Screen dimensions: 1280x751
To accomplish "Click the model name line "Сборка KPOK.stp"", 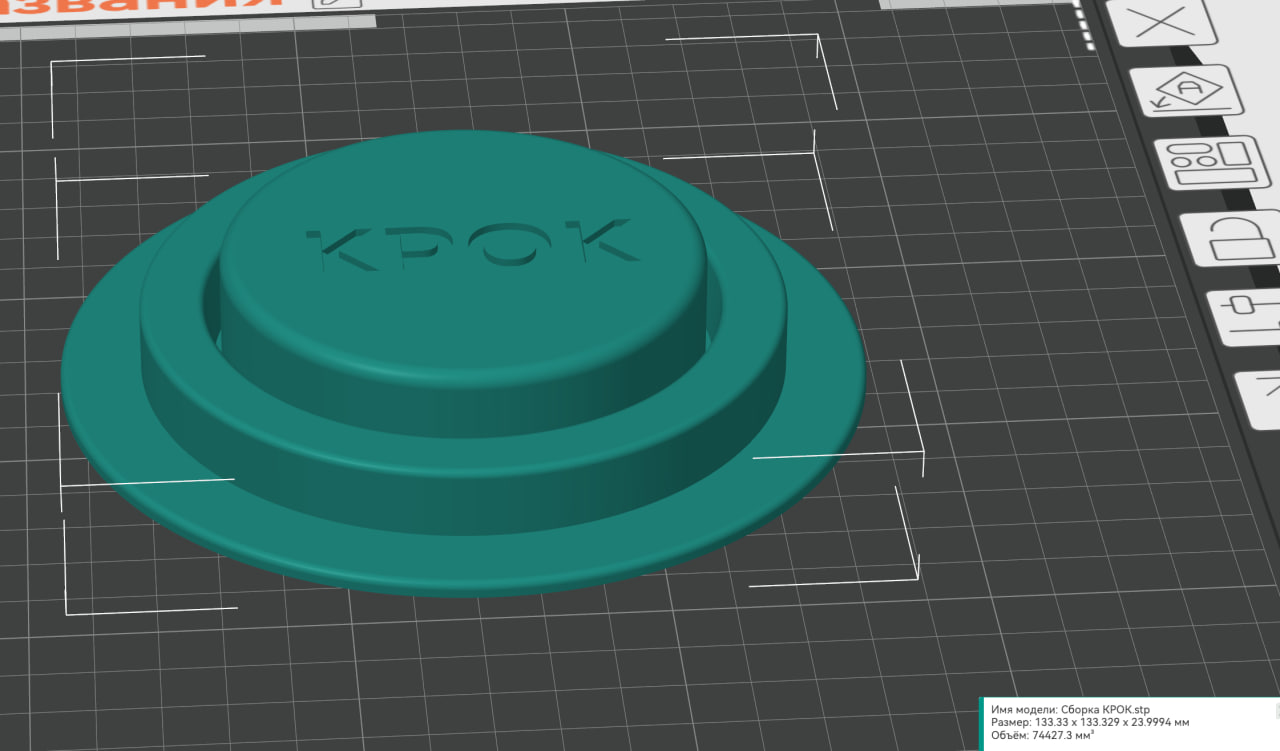I will (1070, 709).
